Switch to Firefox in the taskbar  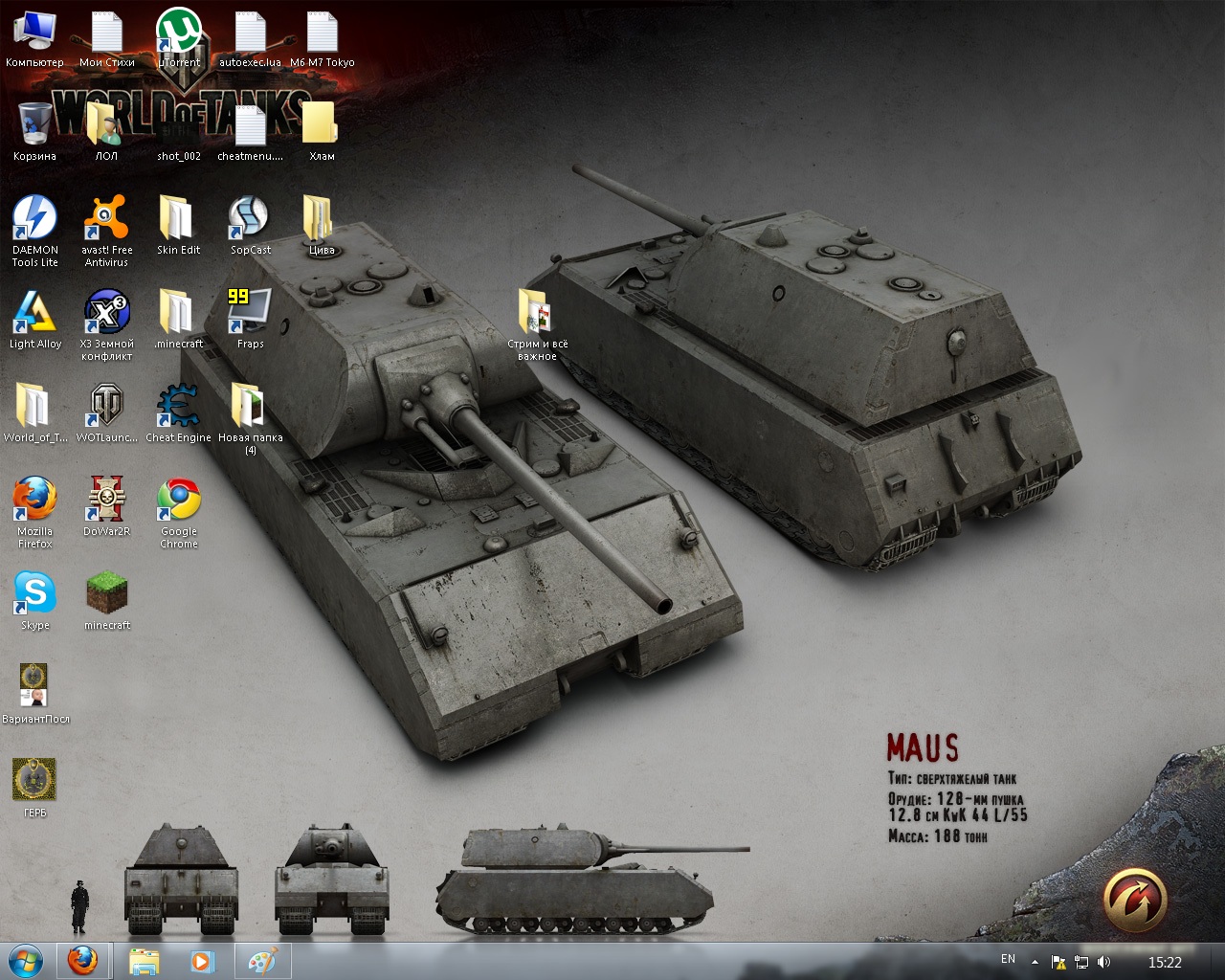click(83, 961)
